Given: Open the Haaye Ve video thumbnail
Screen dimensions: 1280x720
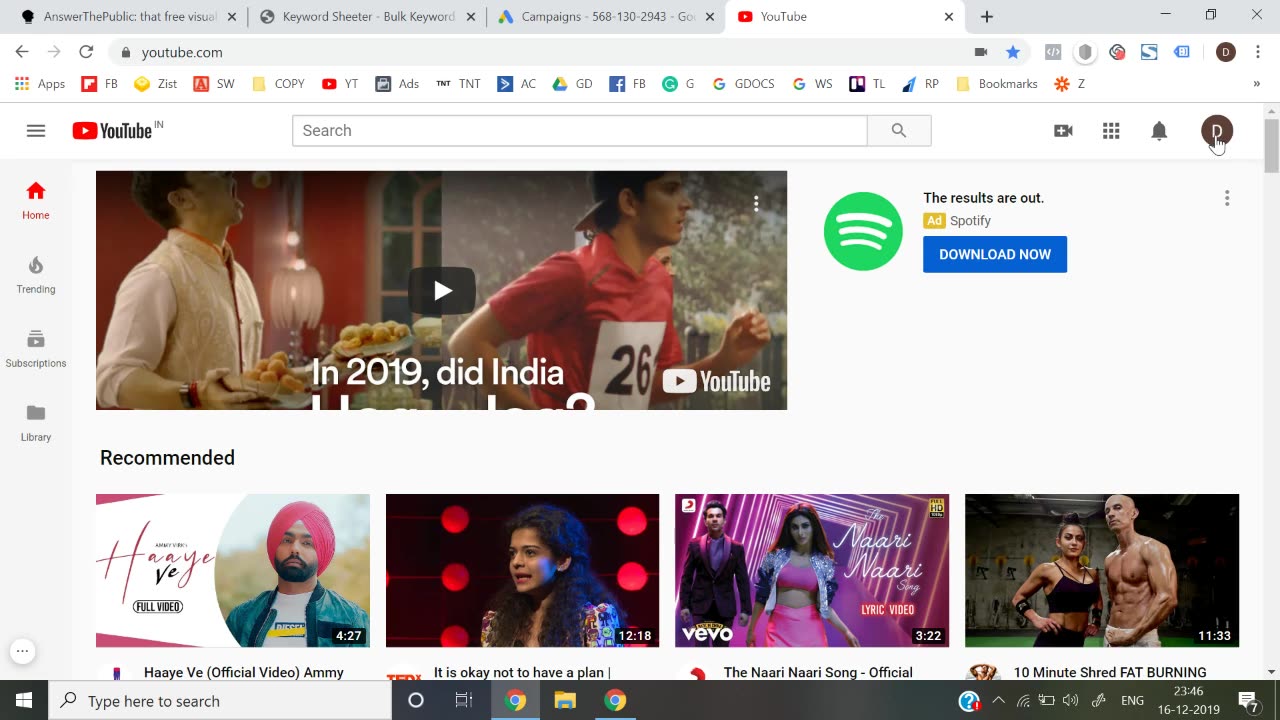Looking at the screenshot, I should click(x=233, y=571).
